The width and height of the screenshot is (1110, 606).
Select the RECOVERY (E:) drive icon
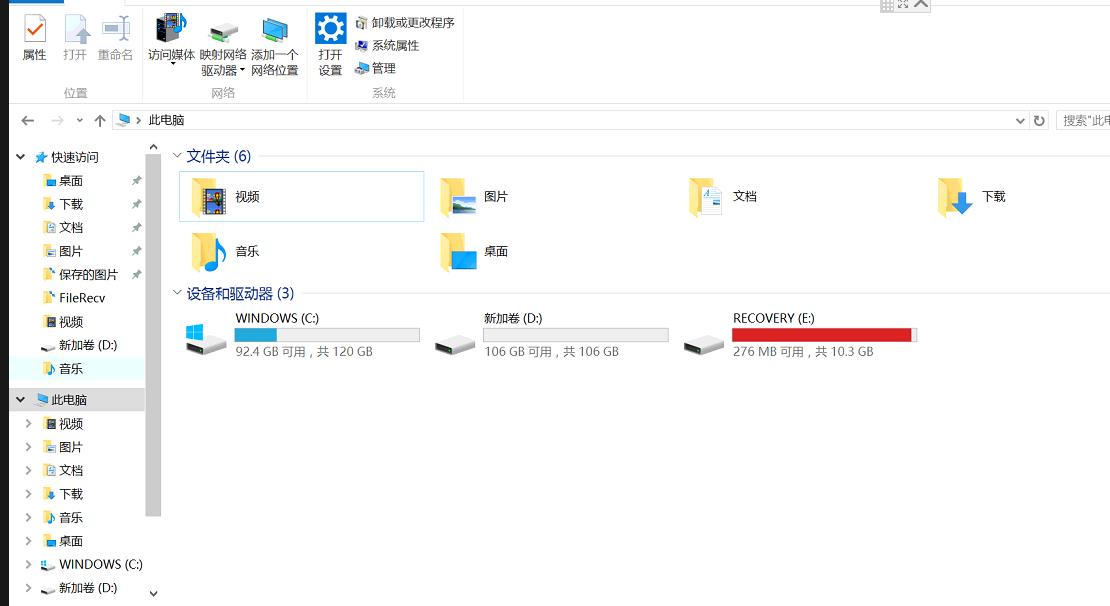pyautogui.click(x=704, y=345)
